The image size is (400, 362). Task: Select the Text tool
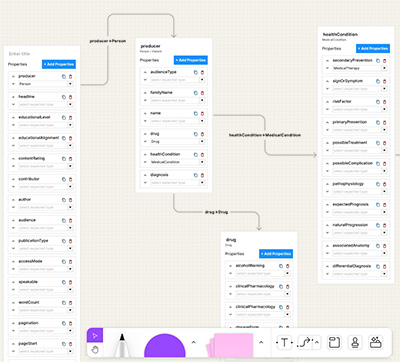click(x=284, y=343)
